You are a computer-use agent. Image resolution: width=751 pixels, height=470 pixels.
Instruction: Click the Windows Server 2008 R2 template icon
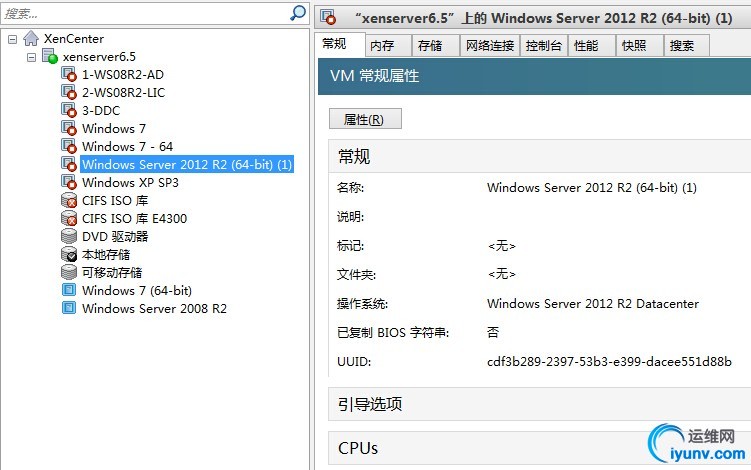[69, 308]
